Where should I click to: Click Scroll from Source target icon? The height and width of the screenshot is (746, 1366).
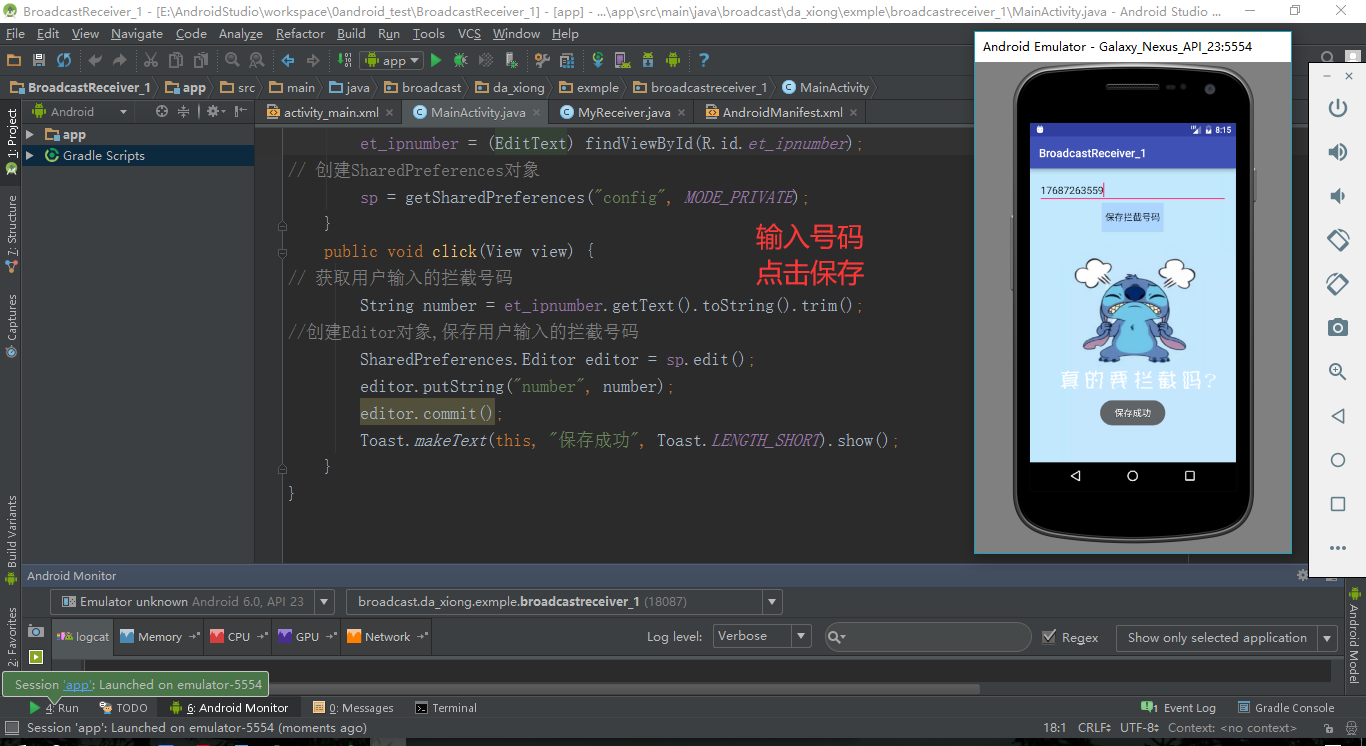point(162,112)
